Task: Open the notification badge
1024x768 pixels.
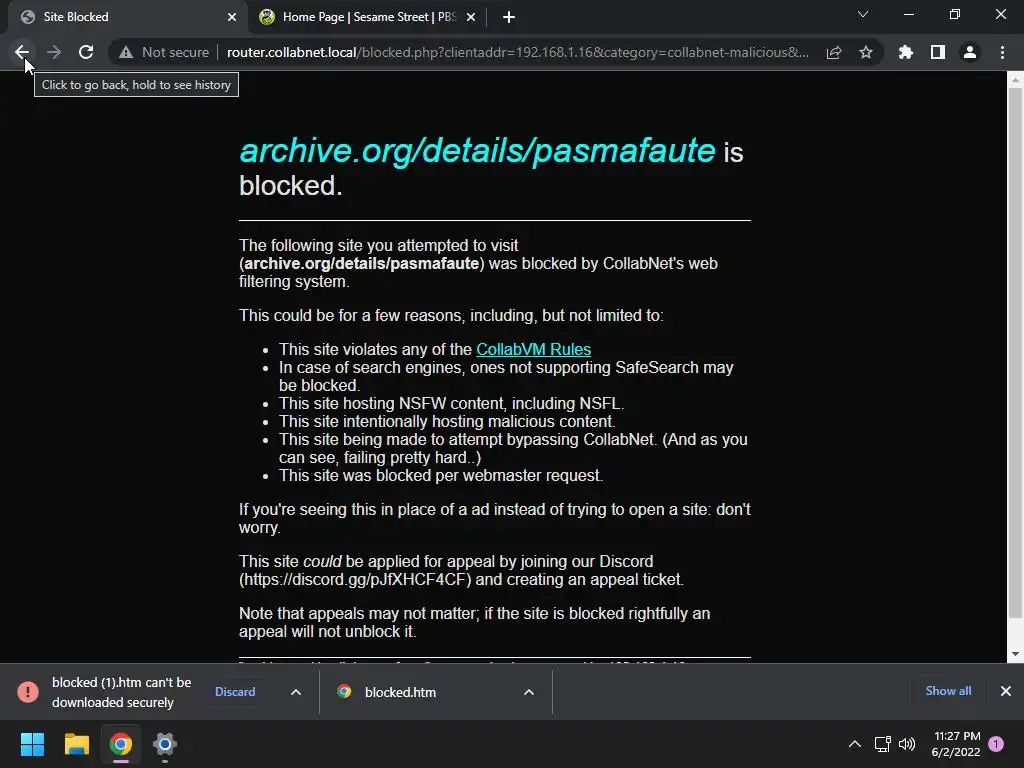Action: (996, 744)
